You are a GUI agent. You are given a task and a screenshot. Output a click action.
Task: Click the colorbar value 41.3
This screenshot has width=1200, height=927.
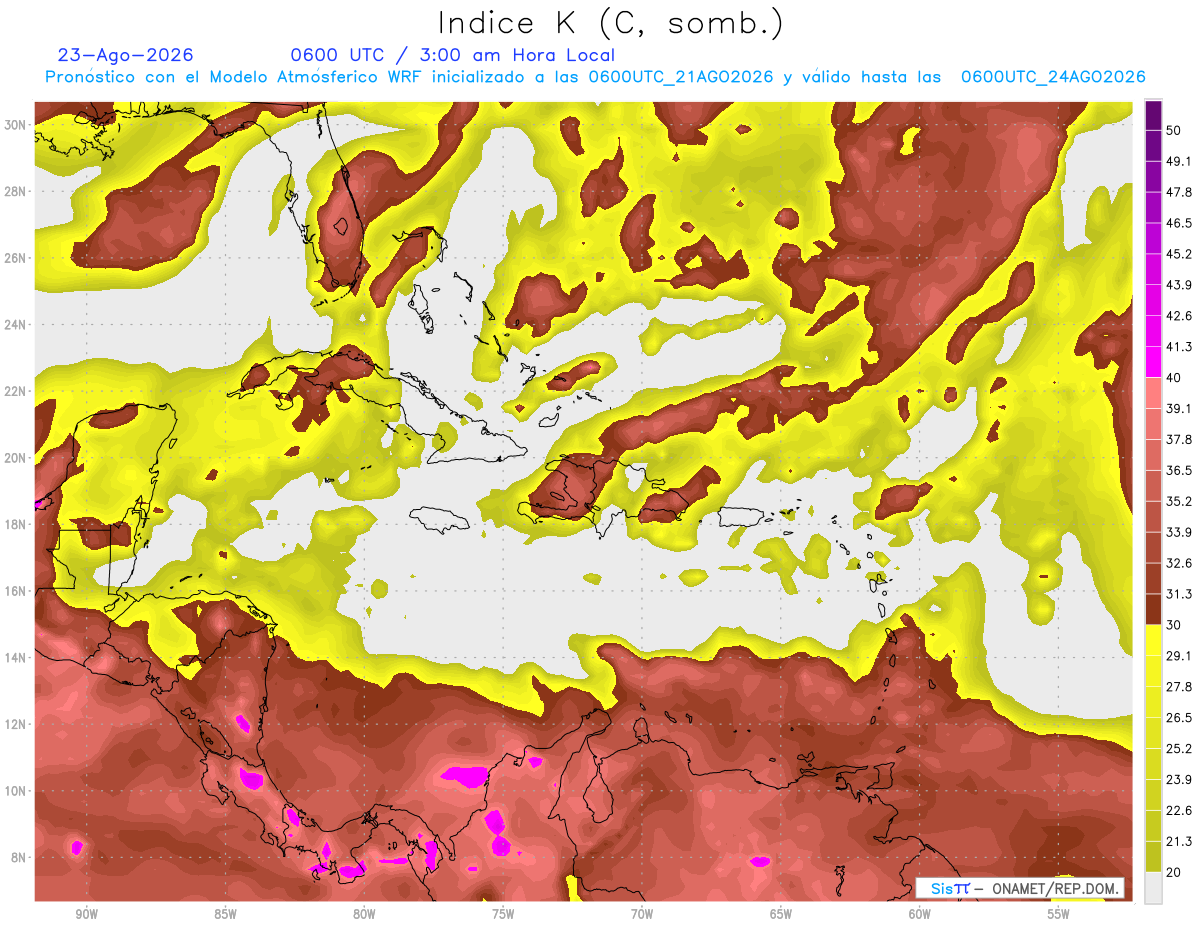tap(1179, 347)
